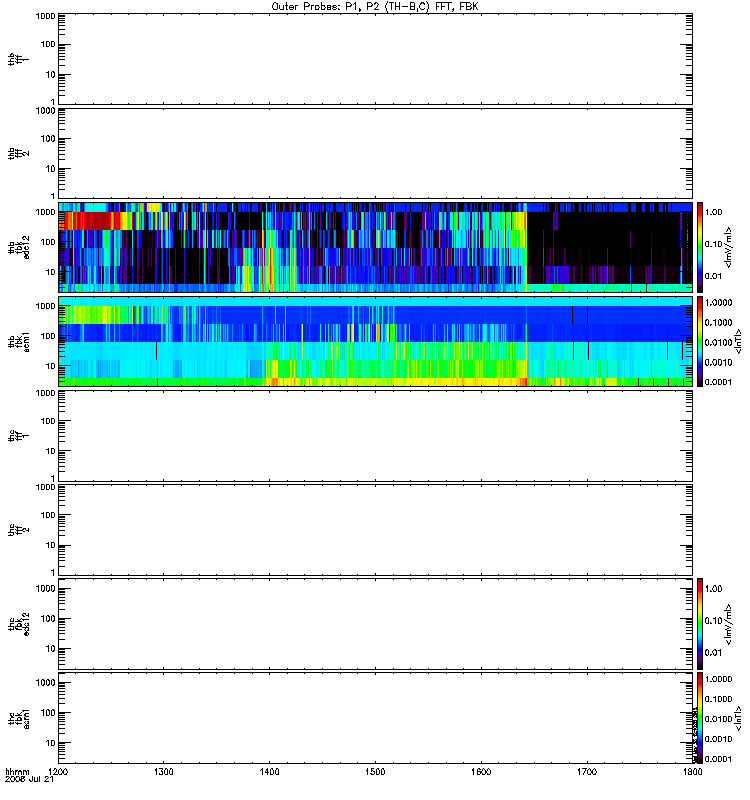Click '0.0100' on the thb scm1 color scale

tap(718, 342)
